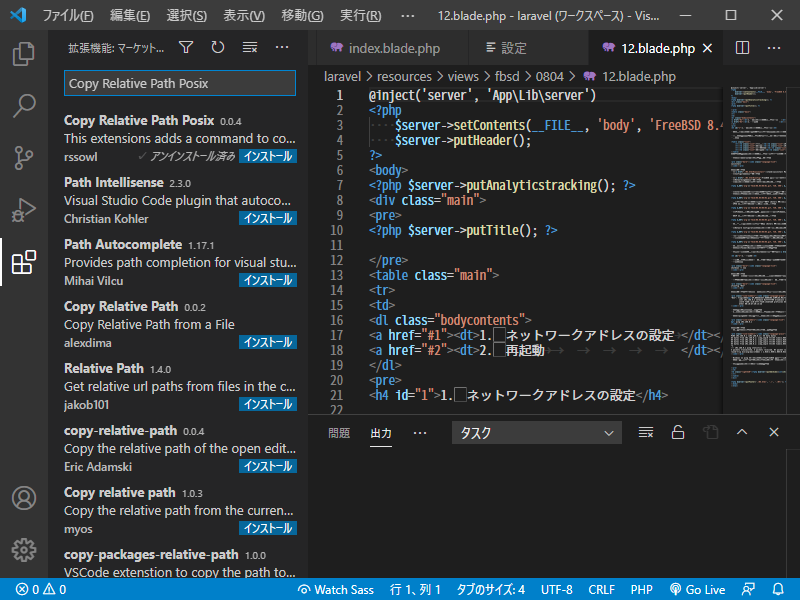Maximize the panel with the chevron-up arrow

tap(742, 432)
